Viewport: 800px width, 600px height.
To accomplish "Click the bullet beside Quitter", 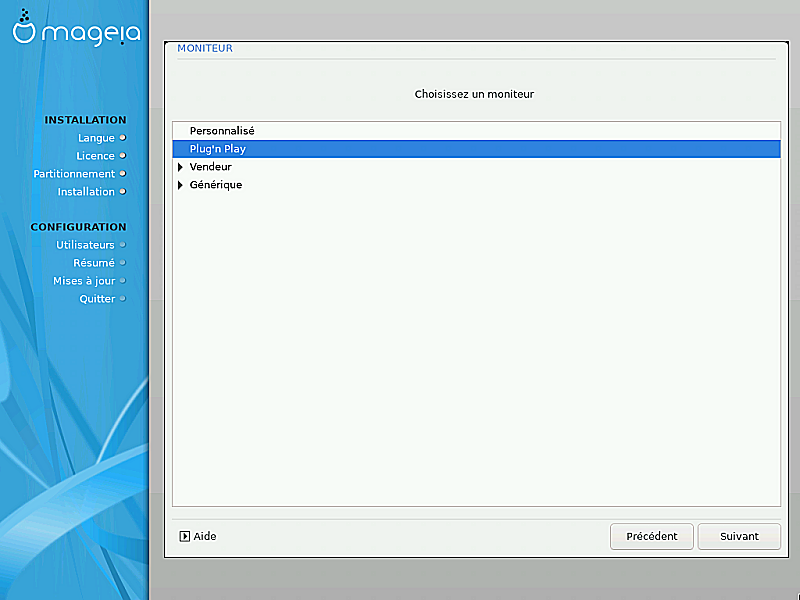I will (122, 298).
